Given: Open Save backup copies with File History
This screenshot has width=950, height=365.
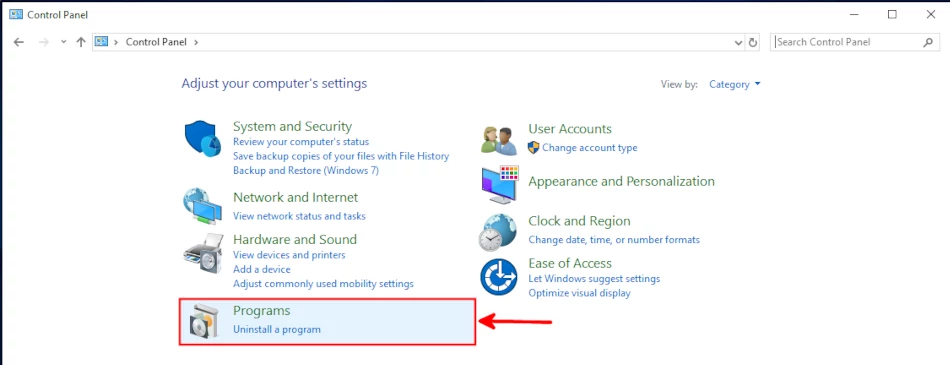Looking at the screenshot, I should point(341,156).
